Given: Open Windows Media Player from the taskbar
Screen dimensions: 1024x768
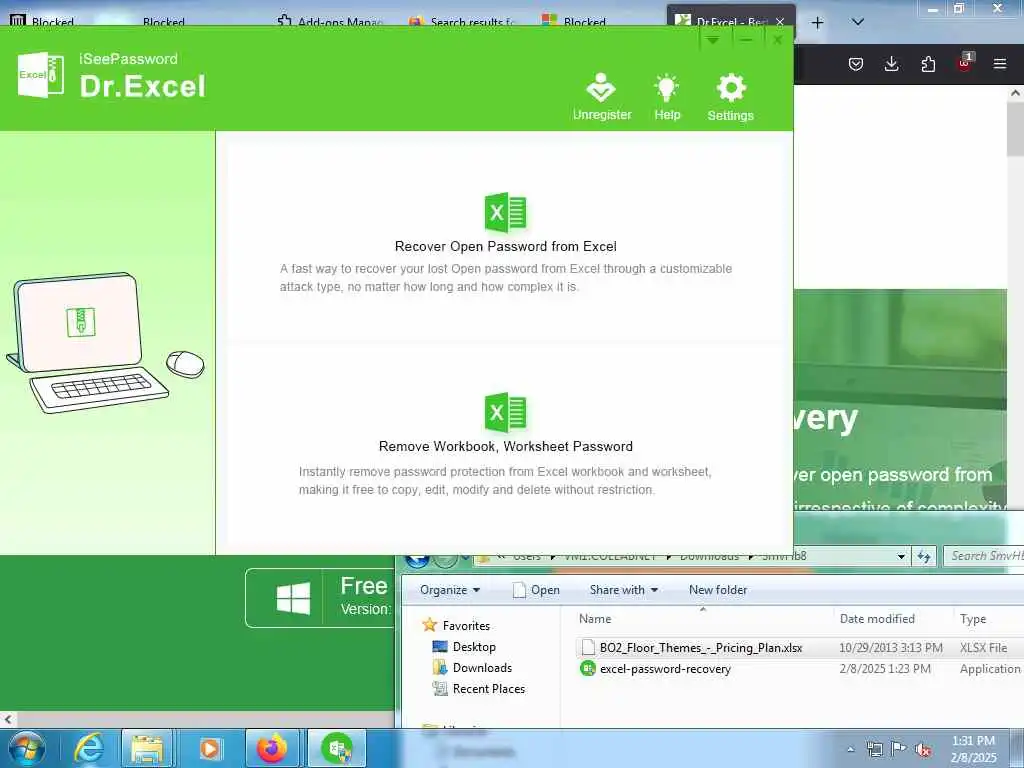Looking at the screenshot, I should click(210, 748).
